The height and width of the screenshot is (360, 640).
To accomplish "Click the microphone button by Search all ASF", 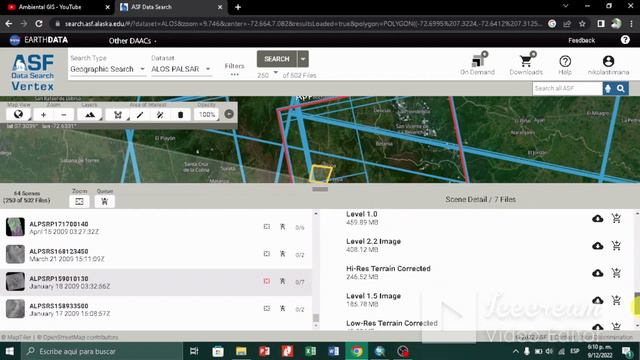I will (608, 88).
